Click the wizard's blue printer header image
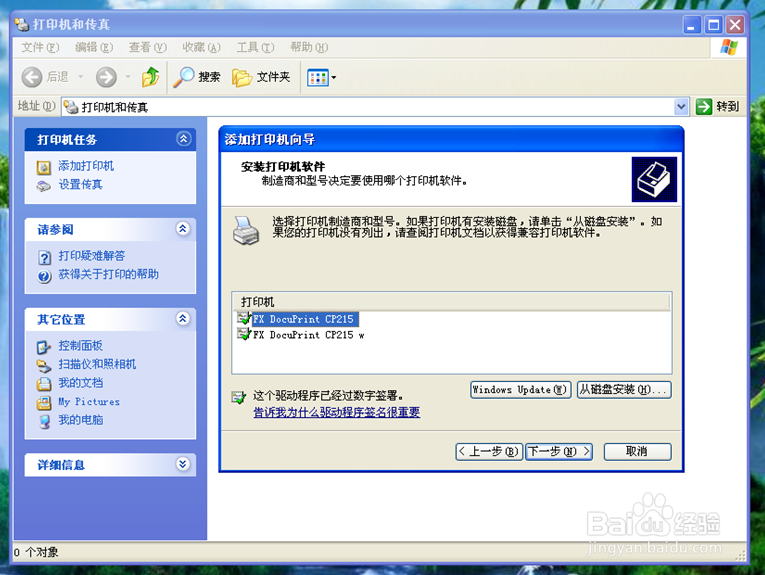The width and height of the screenshot is (765, 575). click(654, 179)
